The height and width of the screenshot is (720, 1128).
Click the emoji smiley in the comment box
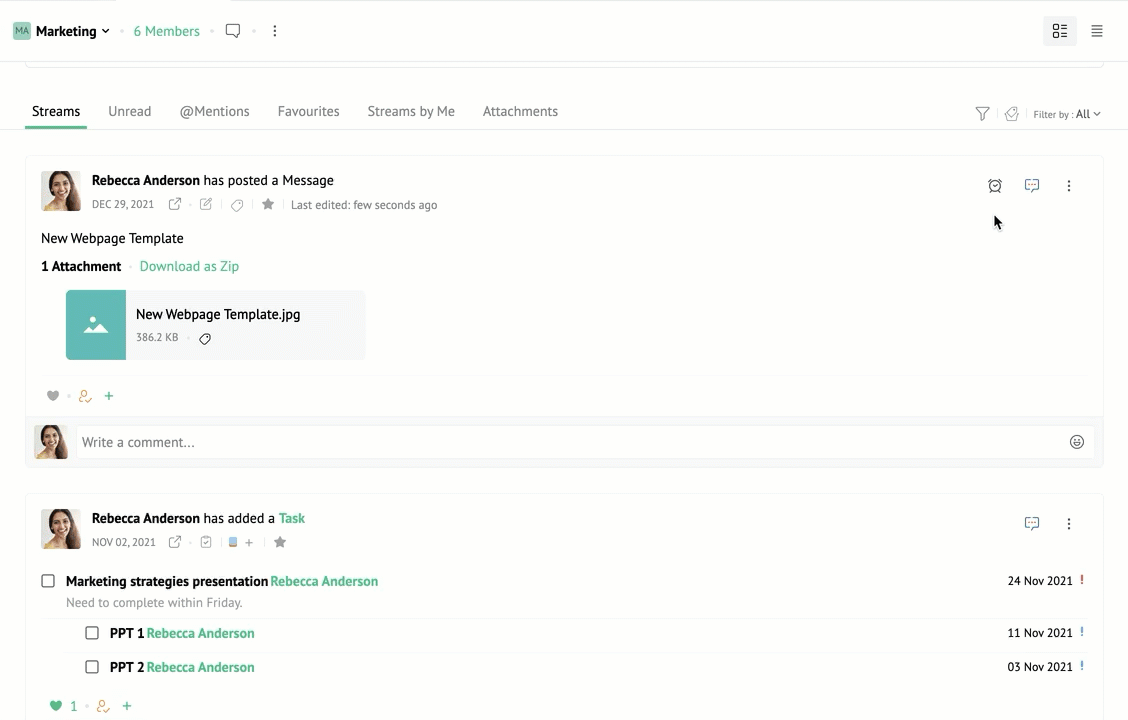[1077, 442]
